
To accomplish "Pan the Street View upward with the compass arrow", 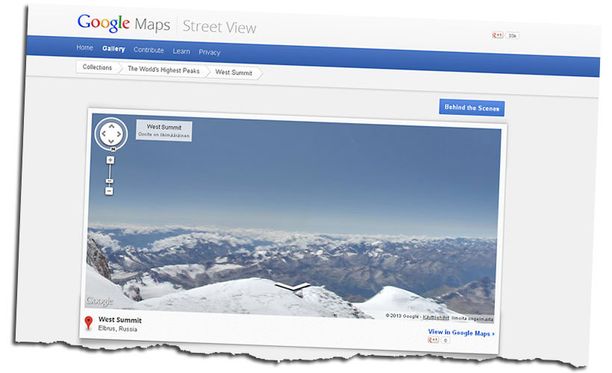I will tap(112, 126).
